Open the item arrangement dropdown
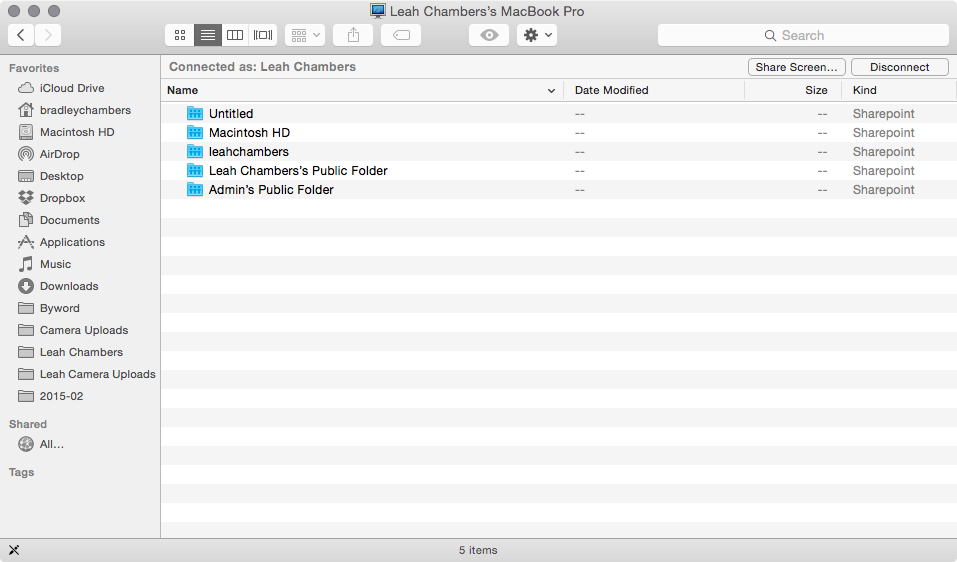Image resolution: width=957 pixels, height=562 pixels. click(x=305, y=35)
